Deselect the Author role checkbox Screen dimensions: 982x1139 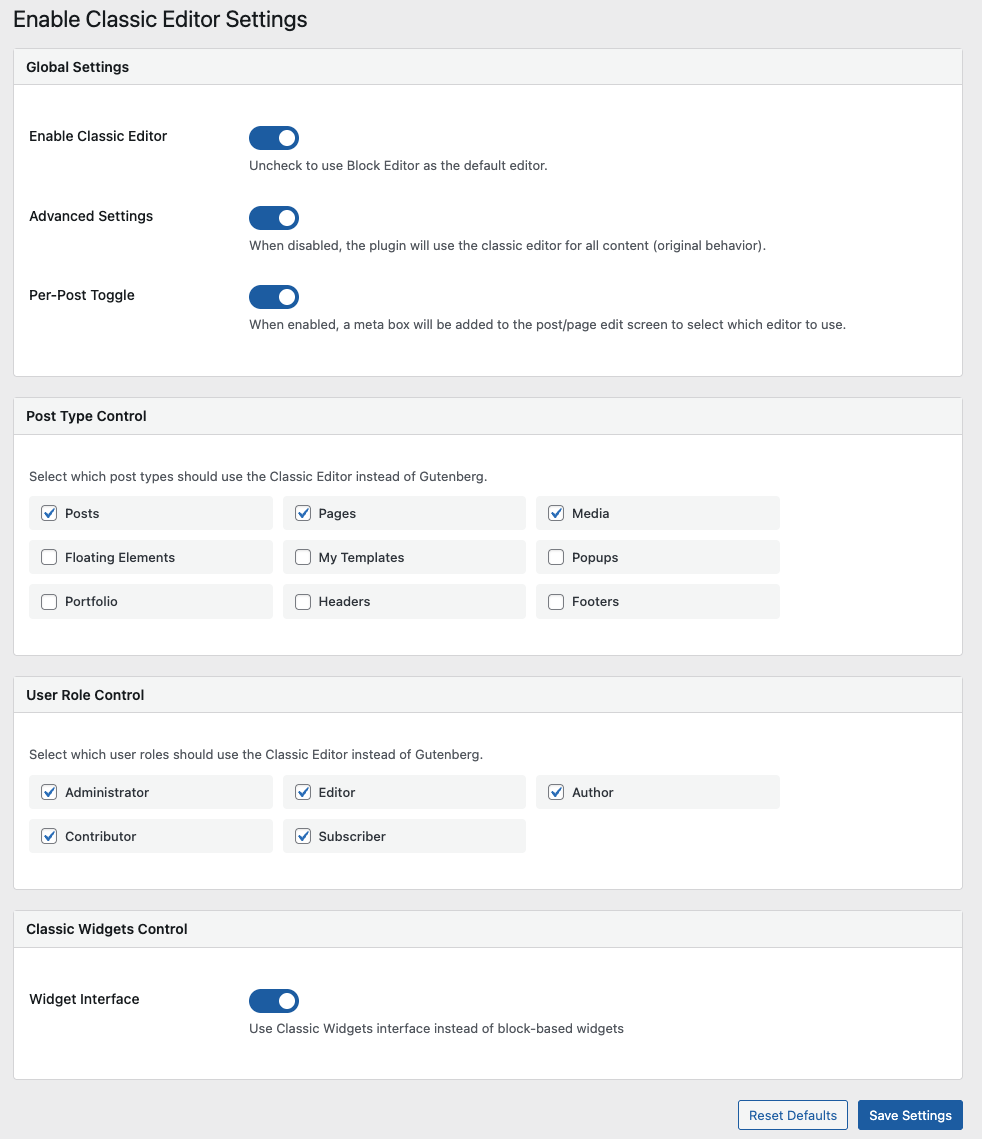(556, 792)
